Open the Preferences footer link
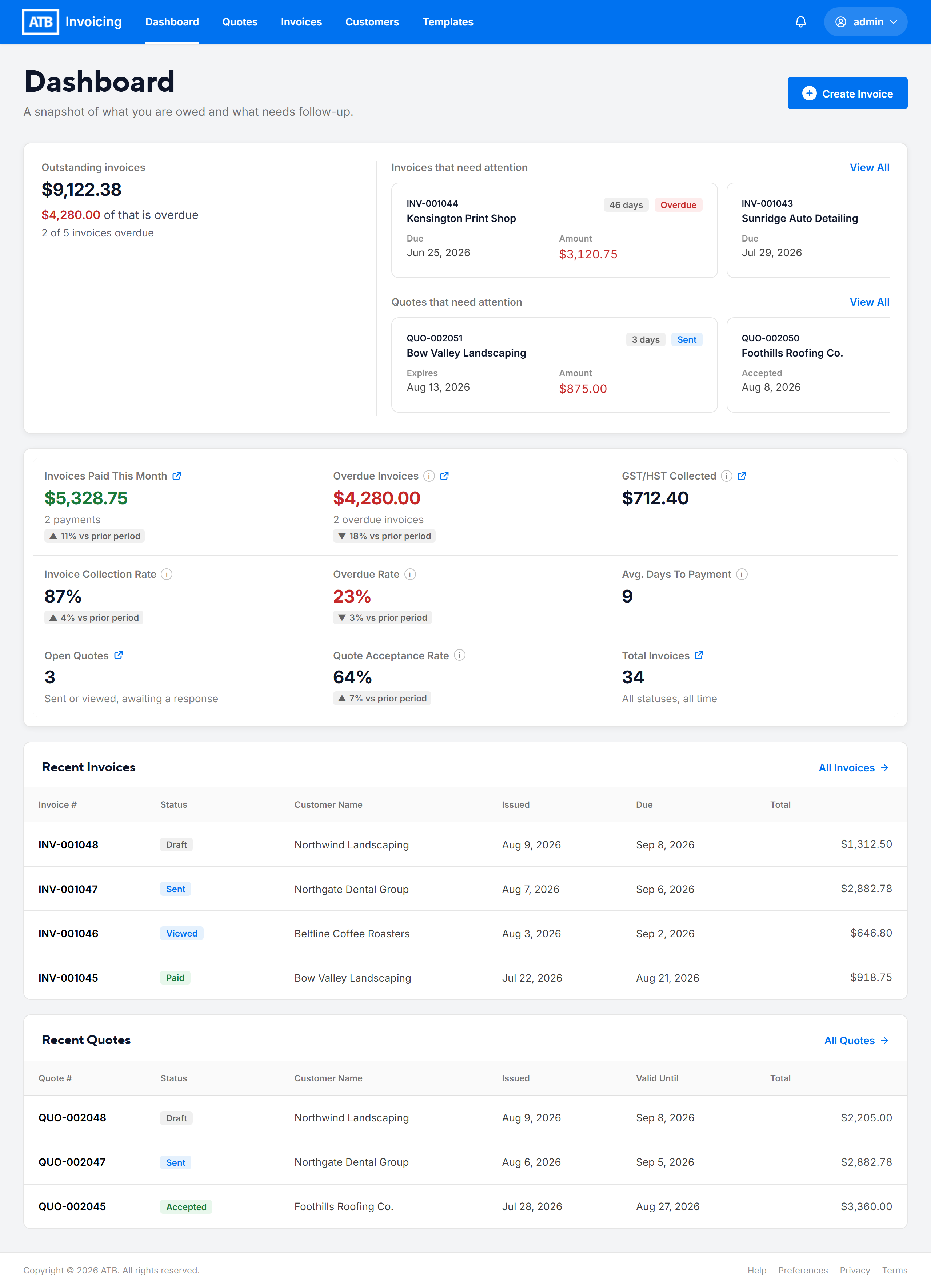The image size is (931, 1288). point(803,1271)
